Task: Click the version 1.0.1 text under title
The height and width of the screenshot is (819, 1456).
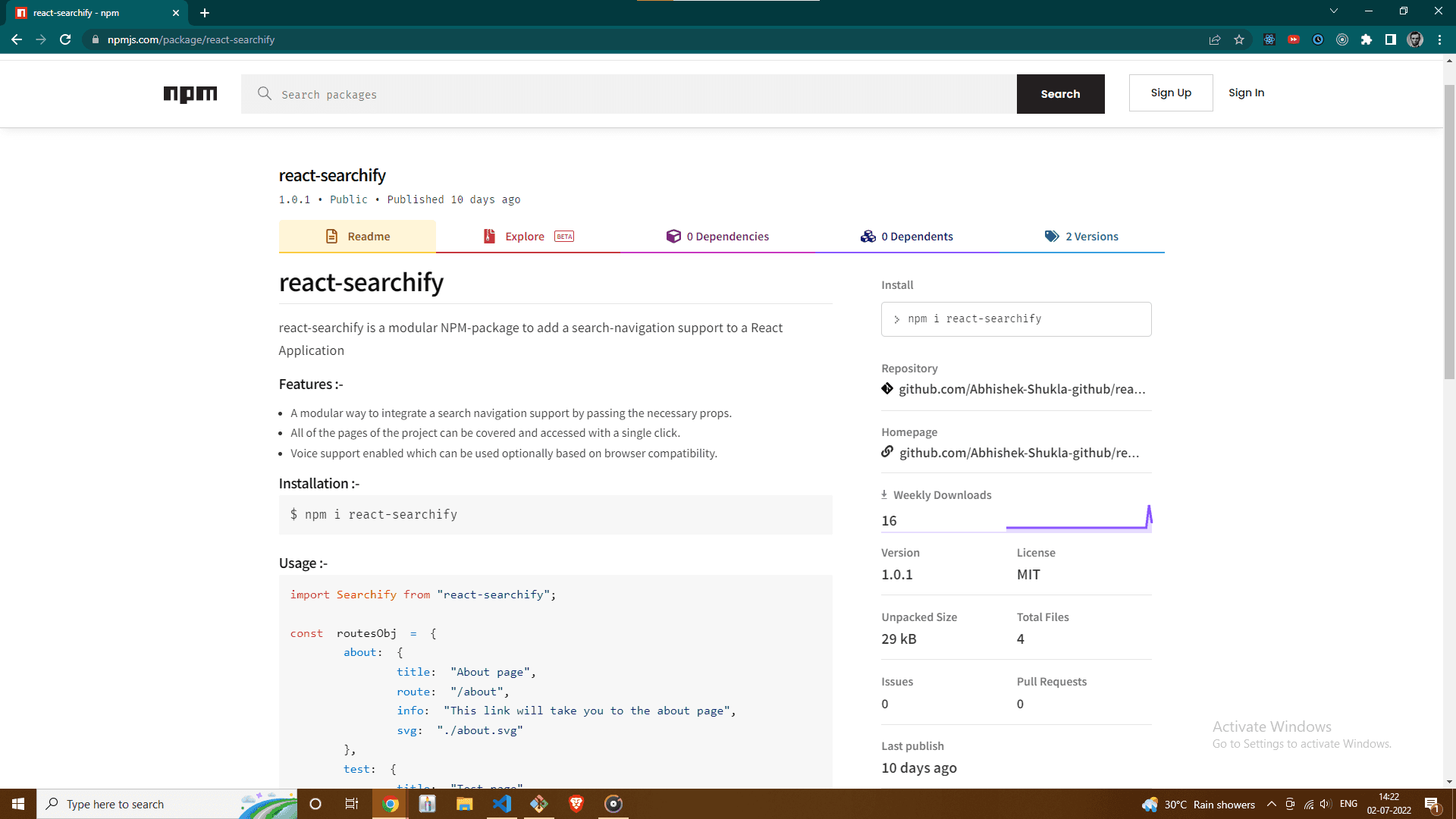Action: click(x=294, y=199)
